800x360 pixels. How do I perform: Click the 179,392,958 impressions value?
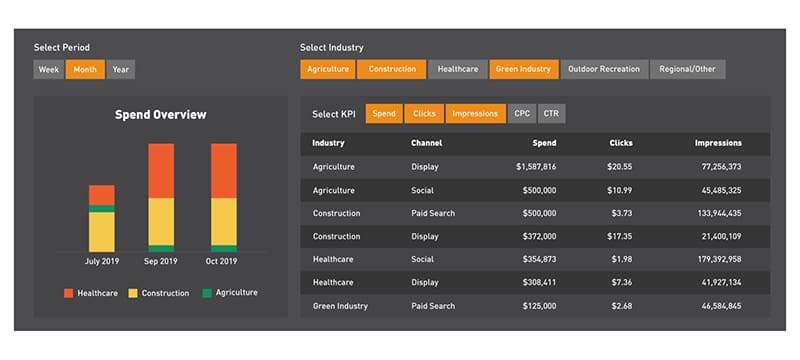(719, 260)
